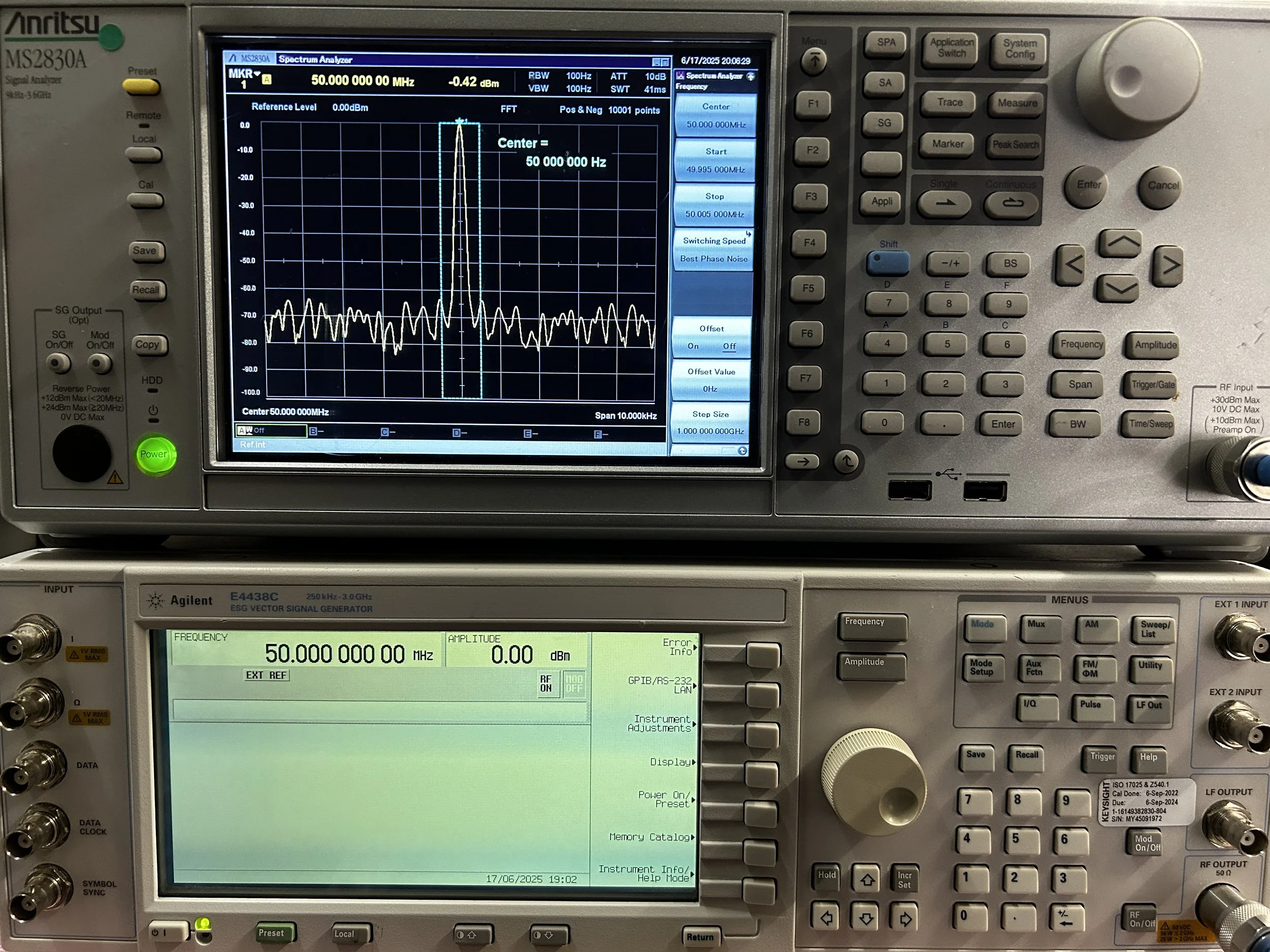Turn the Anritsu rotary knob
This screenshot has width=1270, height=952.
1139,78
